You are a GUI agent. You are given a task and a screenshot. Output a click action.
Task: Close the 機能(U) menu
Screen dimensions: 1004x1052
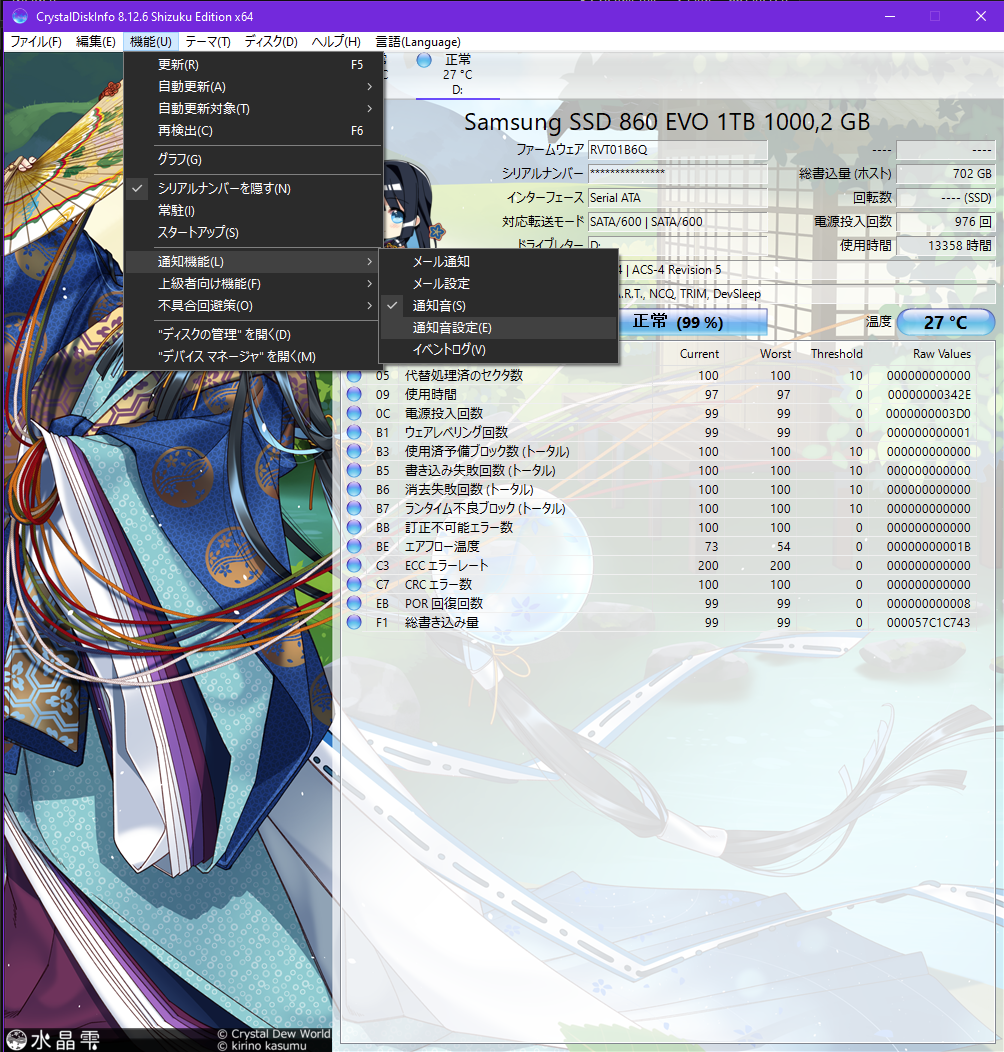151,42
